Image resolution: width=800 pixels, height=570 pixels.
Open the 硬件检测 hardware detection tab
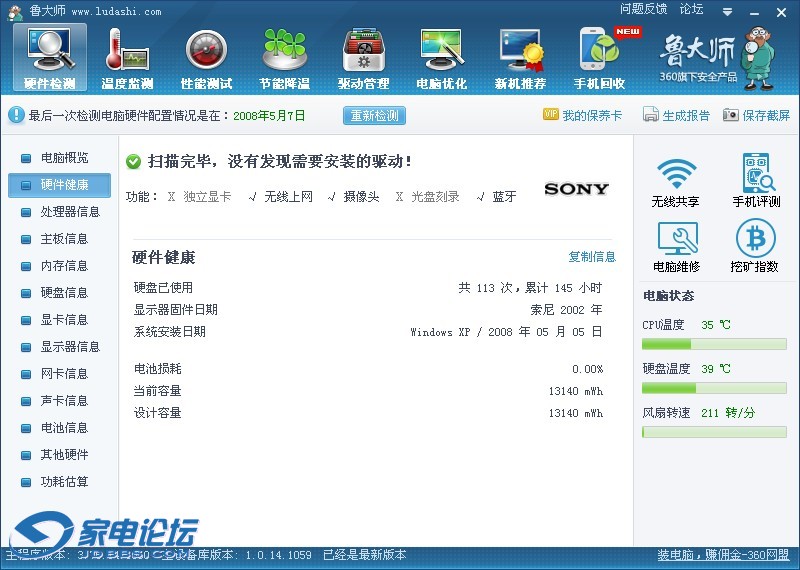49,58
